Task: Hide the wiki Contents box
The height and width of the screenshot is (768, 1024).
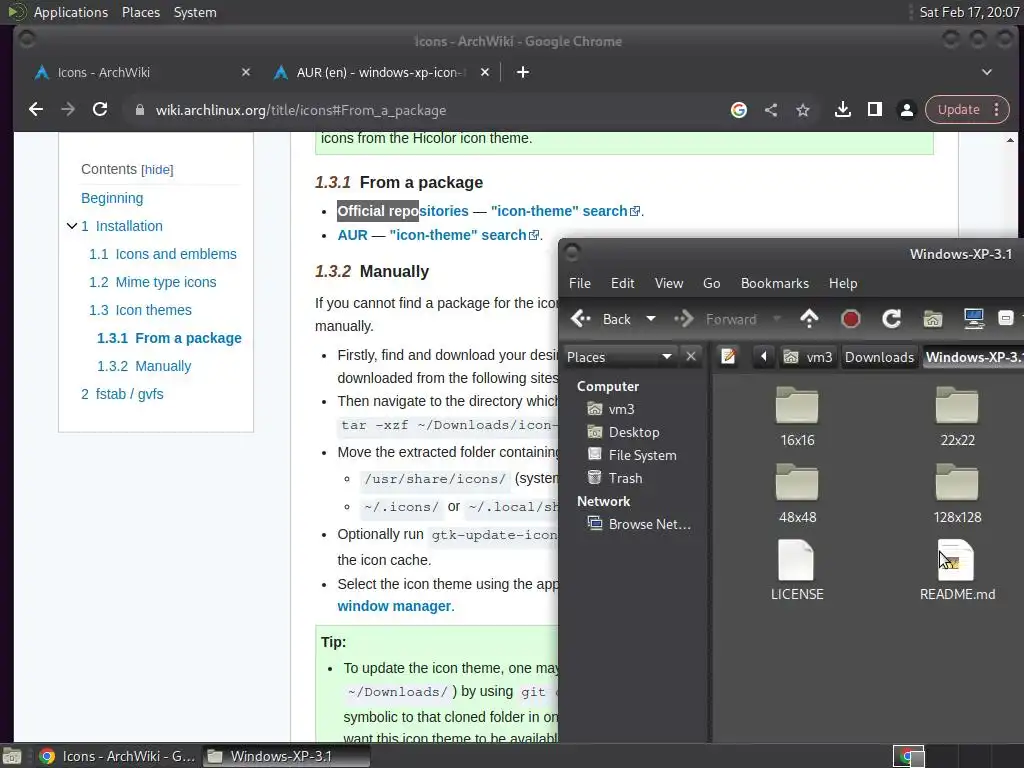Action: pyautogui.click(x=157, y=170)
